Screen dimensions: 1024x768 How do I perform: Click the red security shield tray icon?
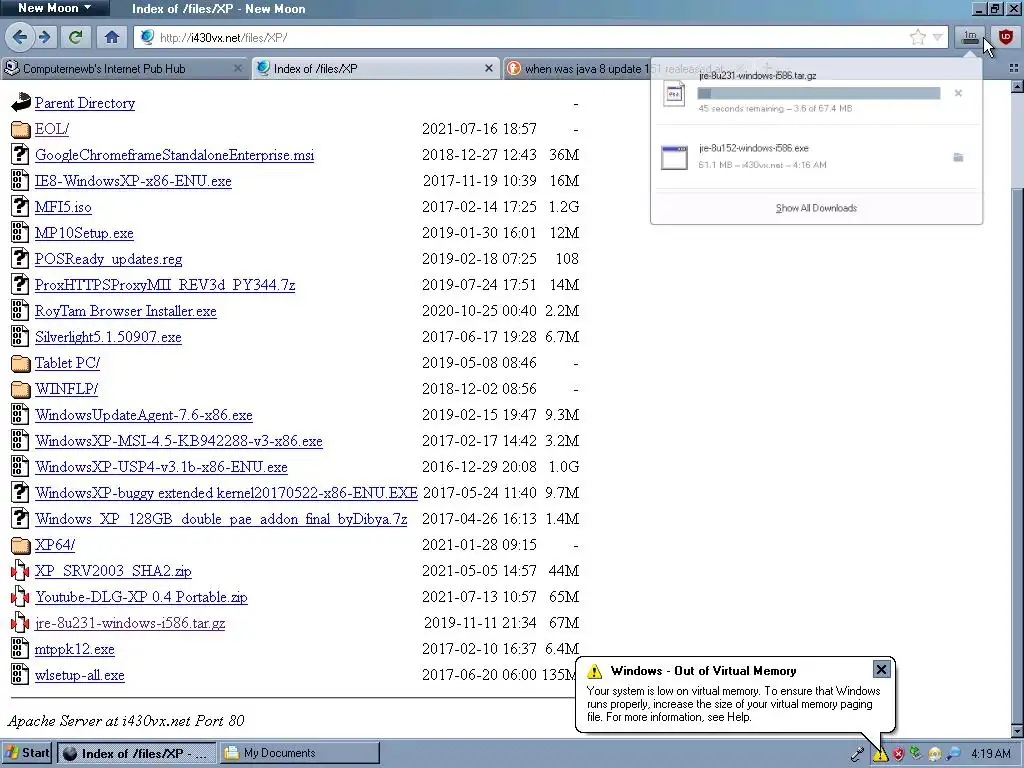click(899, 754)
